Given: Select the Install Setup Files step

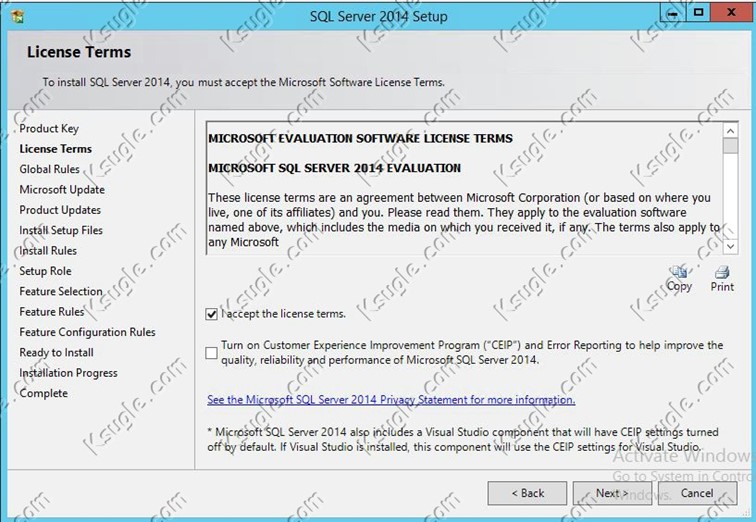Looking at the screenshot, I should (61, 230).
